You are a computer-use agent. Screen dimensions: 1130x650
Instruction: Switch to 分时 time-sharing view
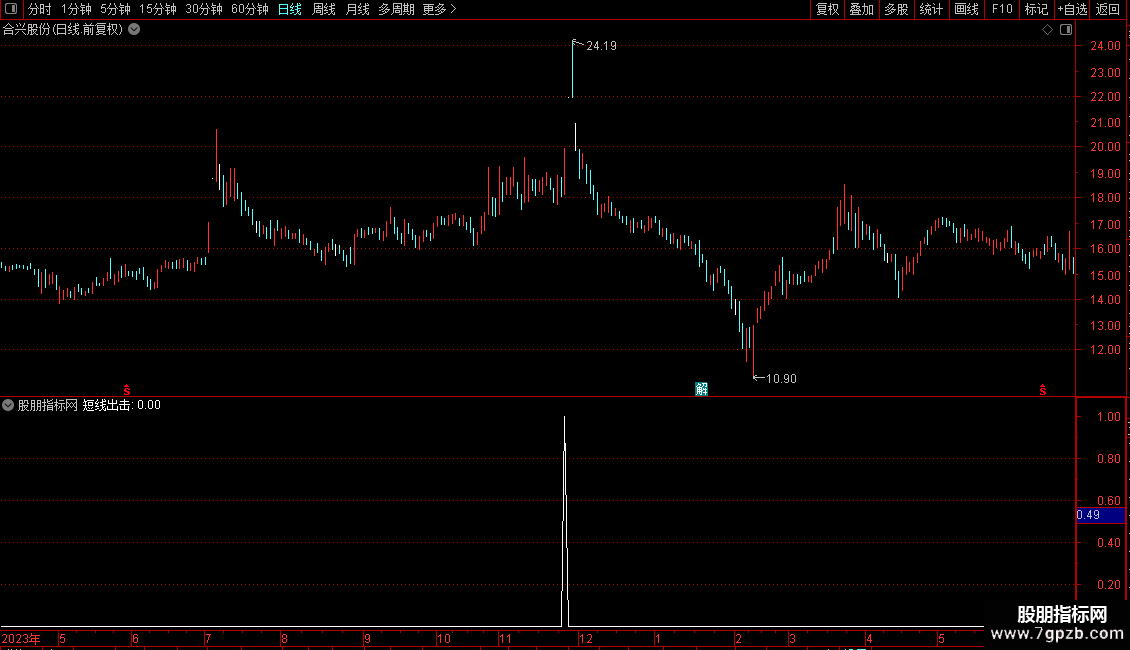point(40,9)
